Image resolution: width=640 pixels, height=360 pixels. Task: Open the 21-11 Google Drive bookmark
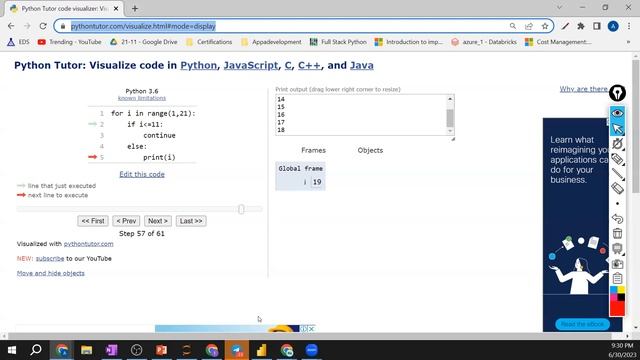[144, 42]
